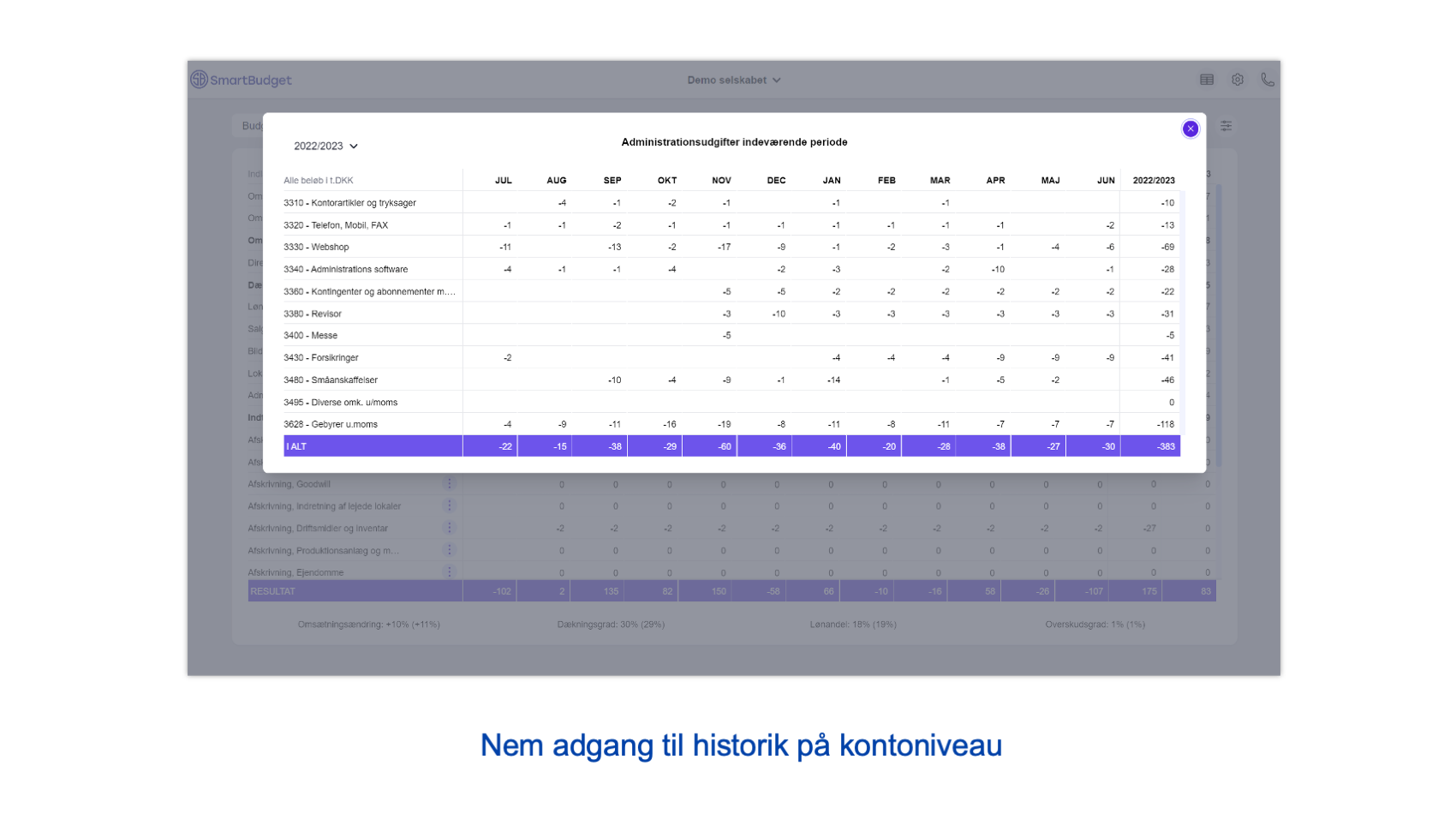
Task: Close the Administrationsudgifter dialog
Action: pyautogui.click(x=1190, y=129)
